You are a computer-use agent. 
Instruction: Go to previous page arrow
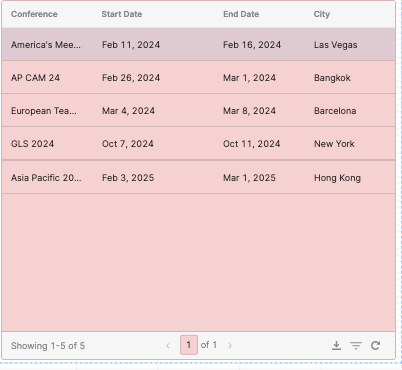[168, 345]
